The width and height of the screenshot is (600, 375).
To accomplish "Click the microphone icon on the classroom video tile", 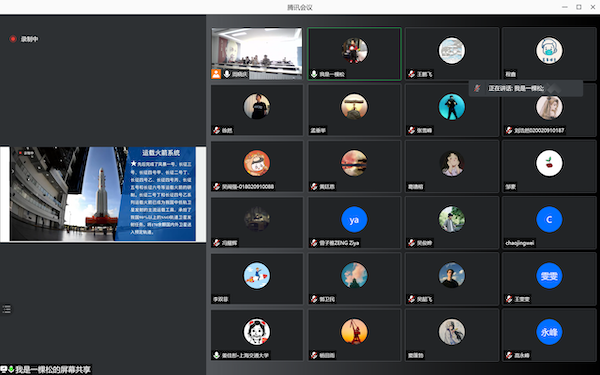I will 227,74.
